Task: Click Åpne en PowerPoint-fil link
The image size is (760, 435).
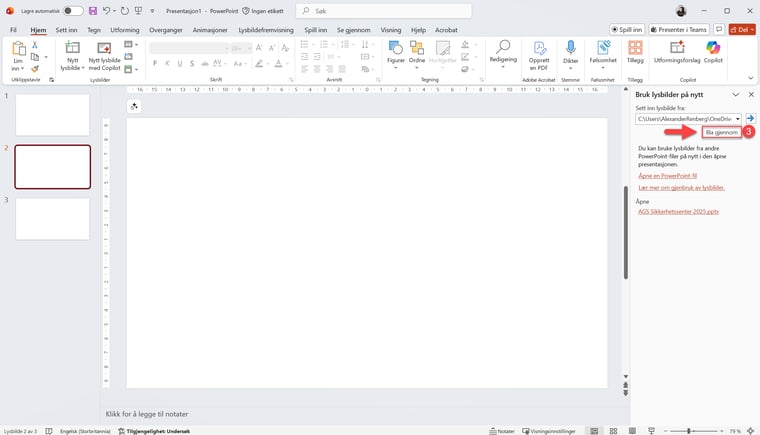Action: click(x=667, y=176)
